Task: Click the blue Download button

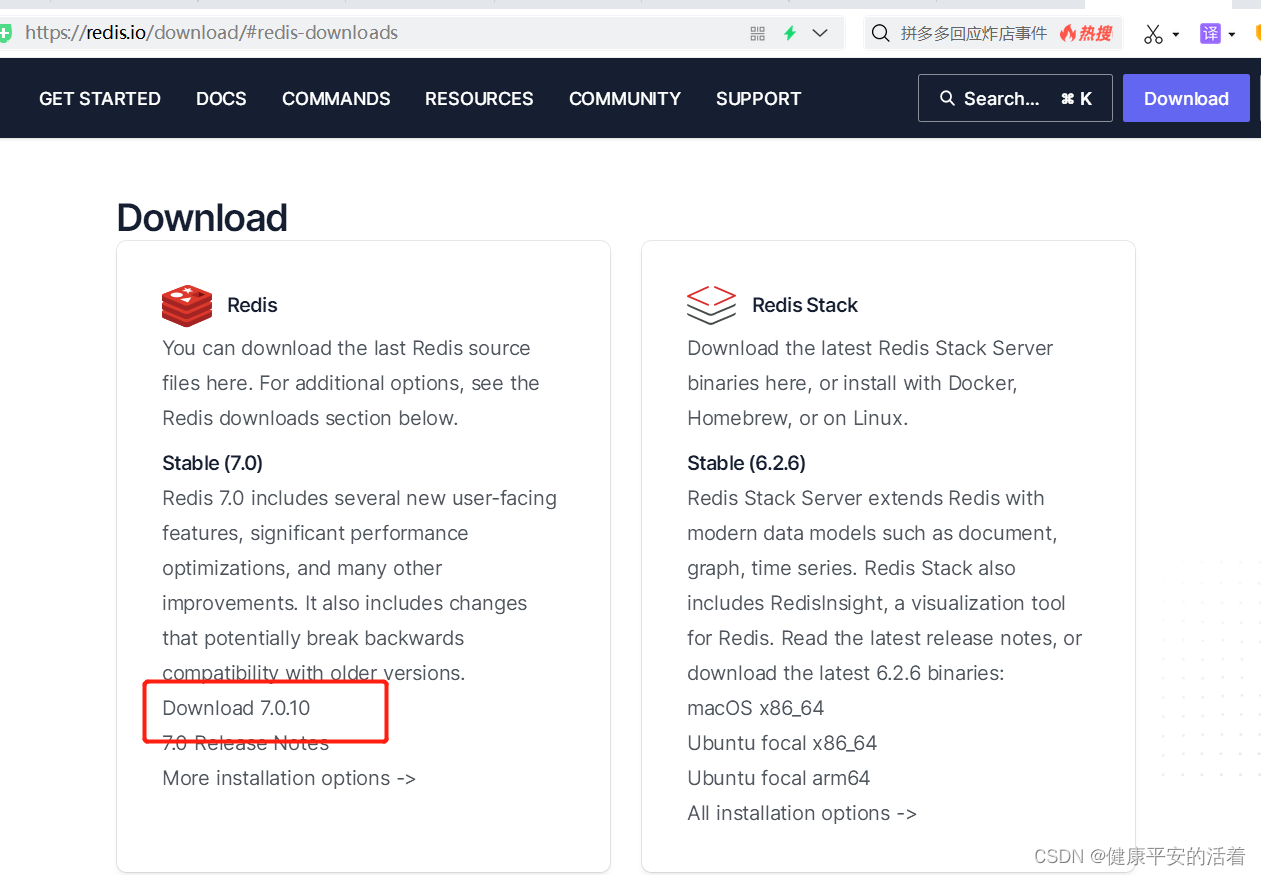Action: coord(1186,98)
